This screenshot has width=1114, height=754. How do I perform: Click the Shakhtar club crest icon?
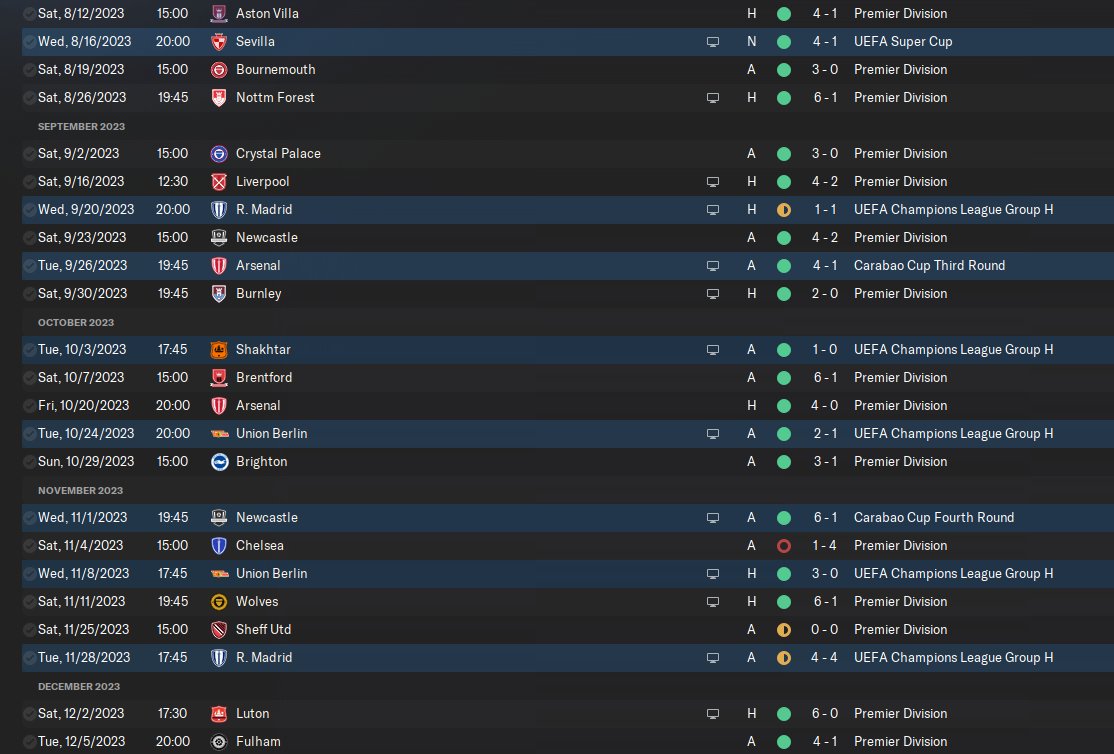point(219,350)
